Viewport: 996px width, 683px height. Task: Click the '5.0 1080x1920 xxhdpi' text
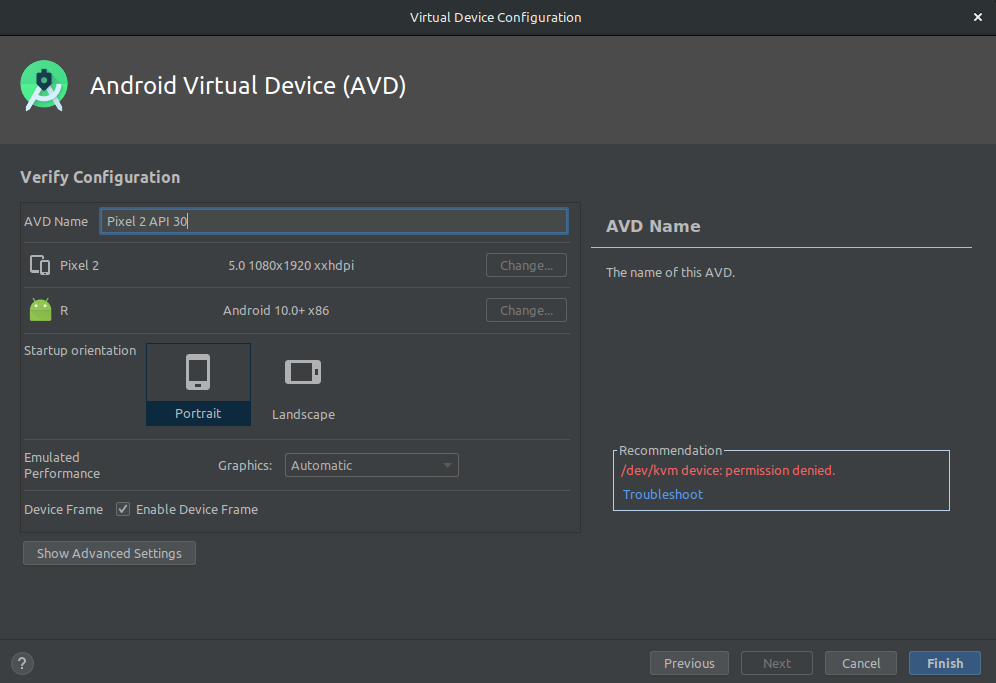(291, 266)
